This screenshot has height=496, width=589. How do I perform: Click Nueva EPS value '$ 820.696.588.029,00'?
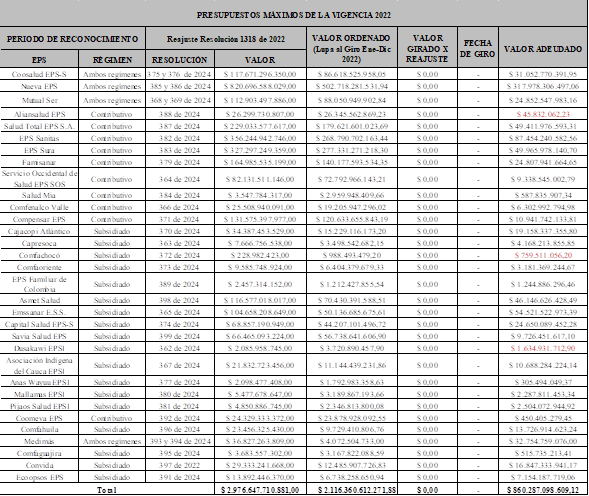pyautogui.click(x=260, y=86)
